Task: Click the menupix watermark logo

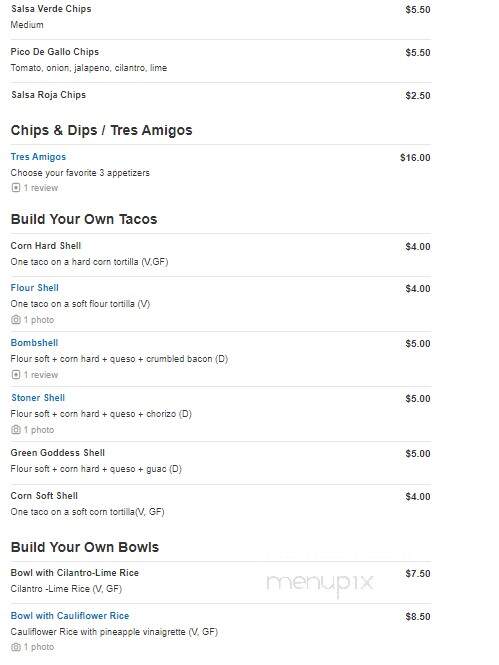Action: tap(320, 583)
